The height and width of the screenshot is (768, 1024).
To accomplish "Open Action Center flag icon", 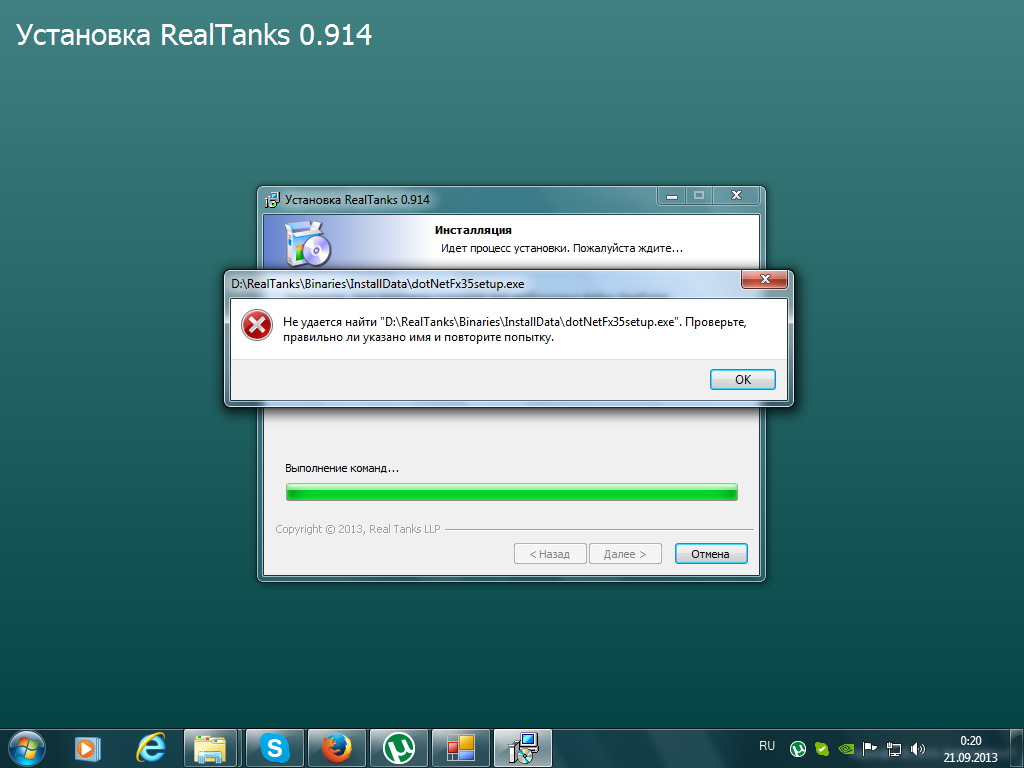I will (x=869, y=749).
